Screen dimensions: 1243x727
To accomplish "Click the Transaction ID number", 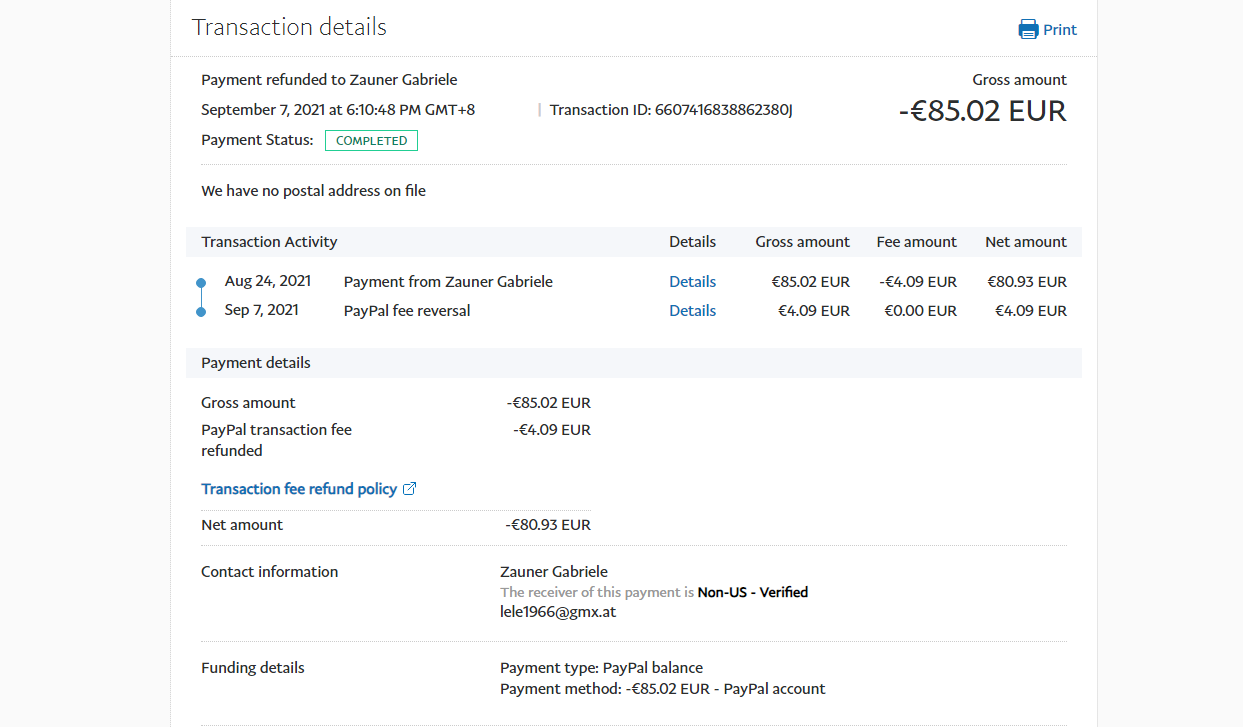I will pos(723,110).
